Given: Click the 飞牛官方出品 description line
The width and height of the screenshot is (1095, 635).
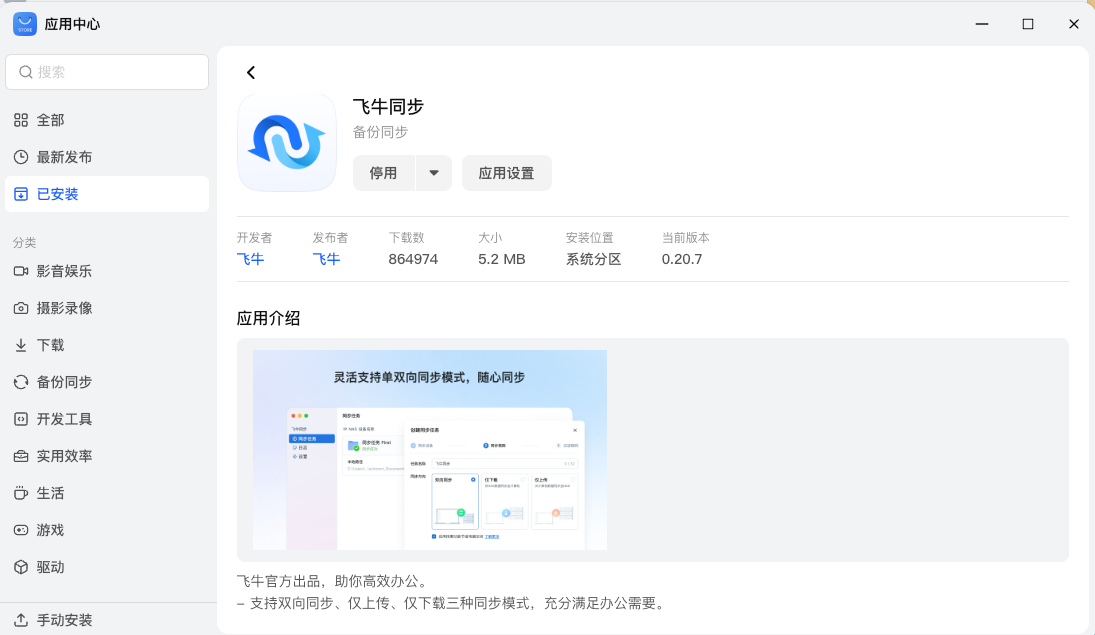Looking at the screenshot, I should 333,581.
